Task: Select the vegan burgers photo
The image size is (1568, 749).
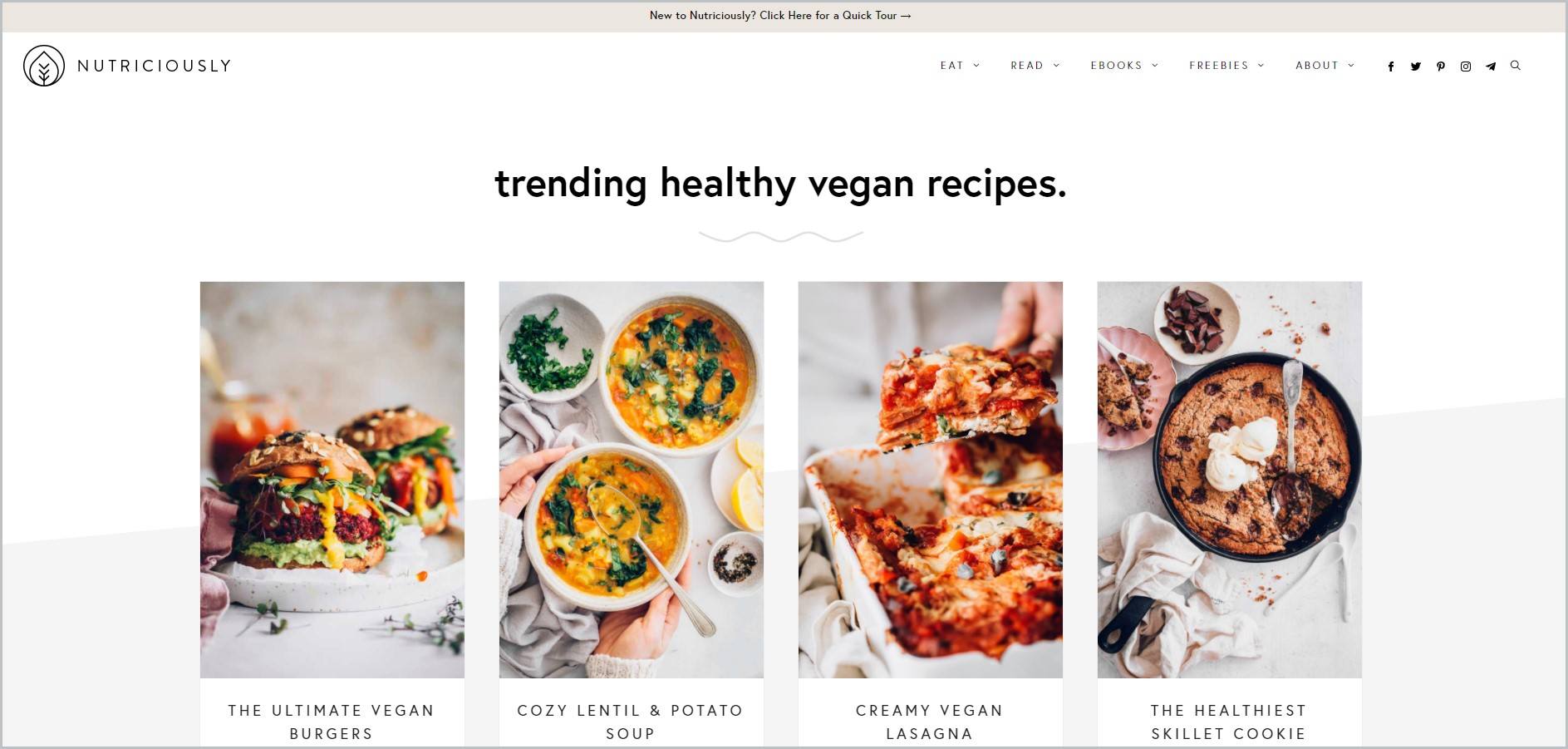Action: coord(332,480)
